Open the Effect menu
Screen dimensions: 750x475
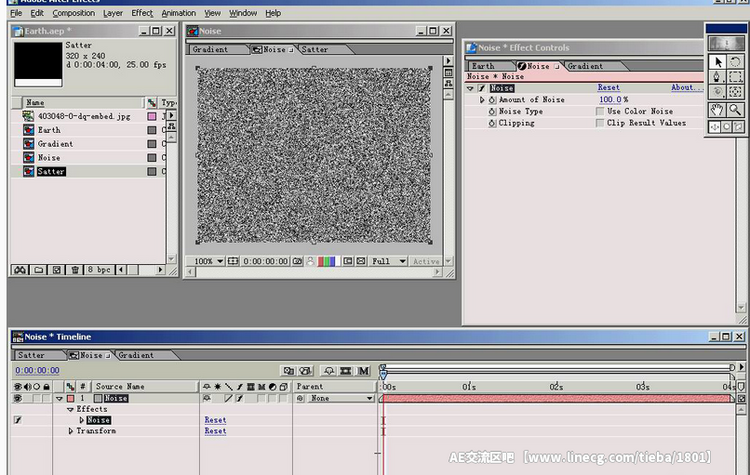coord(142,13)
